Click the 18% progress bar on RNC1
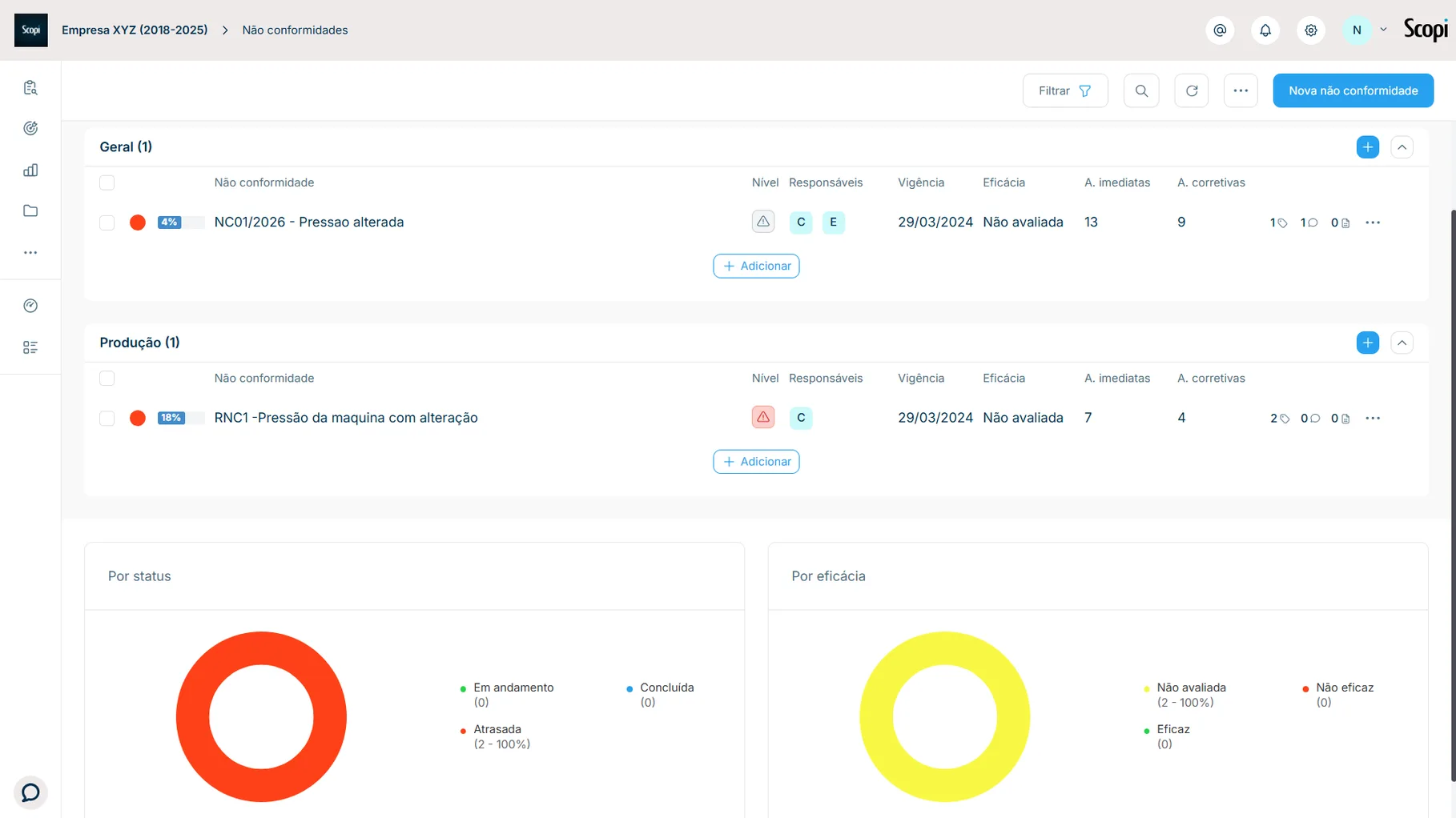Viewport: 1456px width, 818px height. pyautogui.click(x=181, y=418)
